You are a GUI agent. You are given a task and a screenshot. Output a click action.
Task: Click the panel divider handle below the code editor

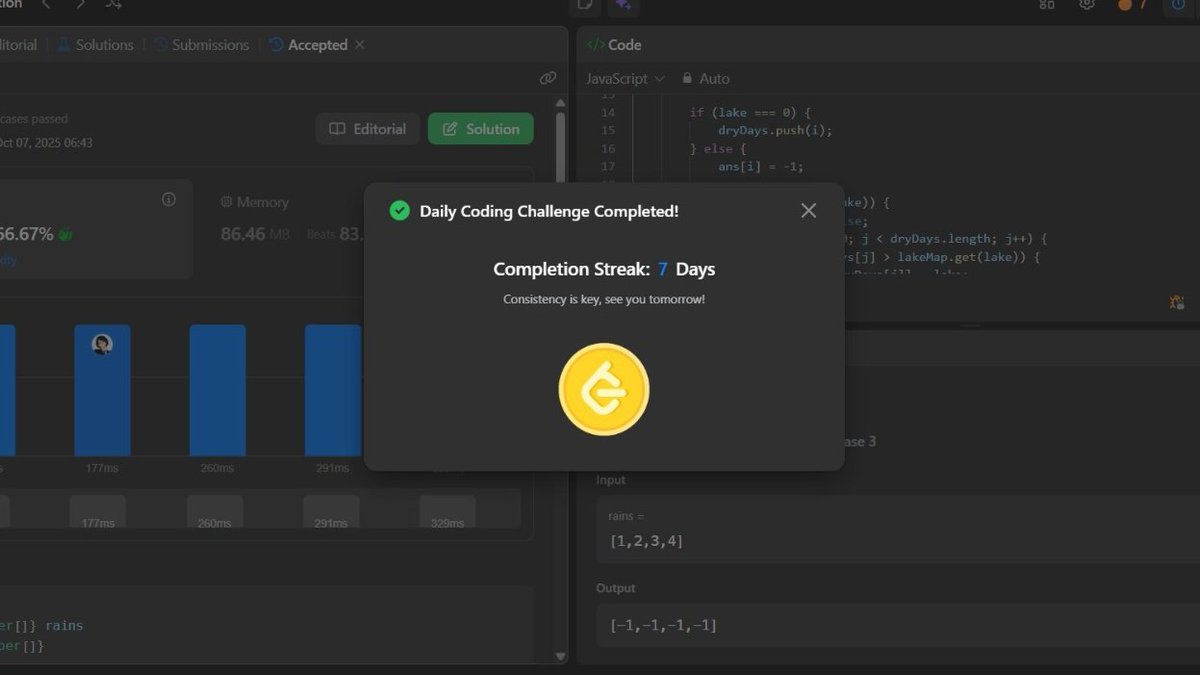coord(971,326)
